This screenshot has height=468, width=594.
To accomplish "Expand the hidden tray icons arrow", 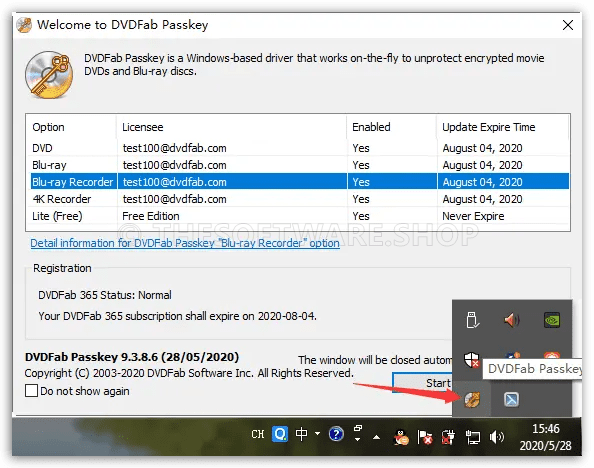I will [x=376, y=437].
